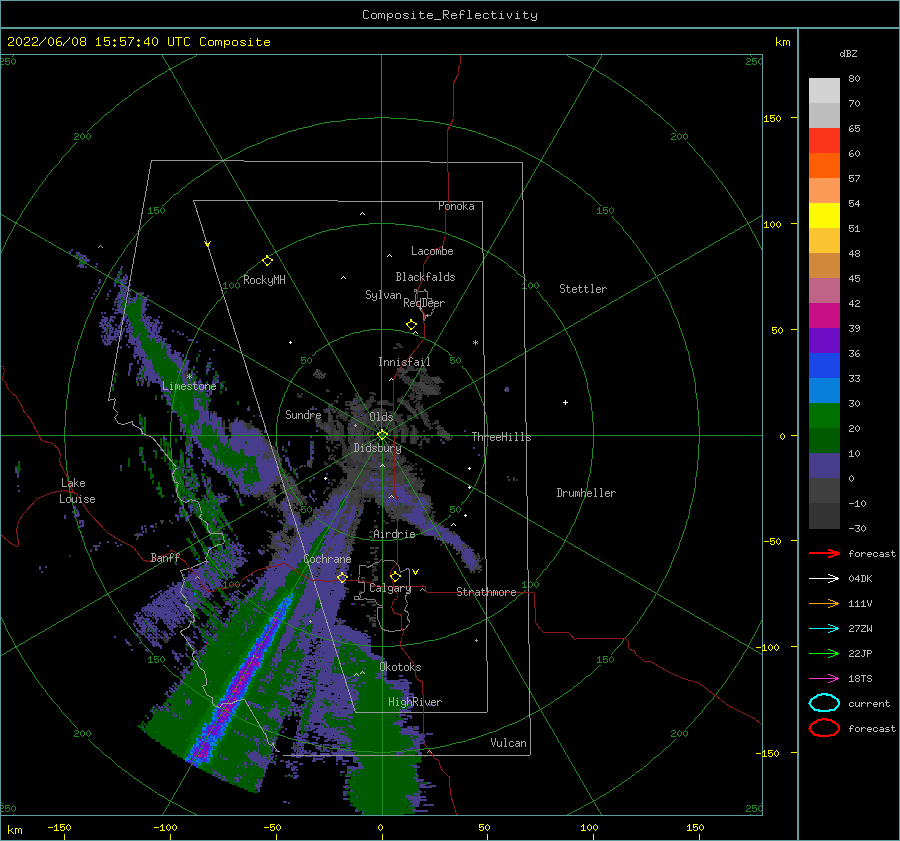Click the -150 tick on the bottom axis
Viewport: 900px width, 841px height.
coord(59,827)
